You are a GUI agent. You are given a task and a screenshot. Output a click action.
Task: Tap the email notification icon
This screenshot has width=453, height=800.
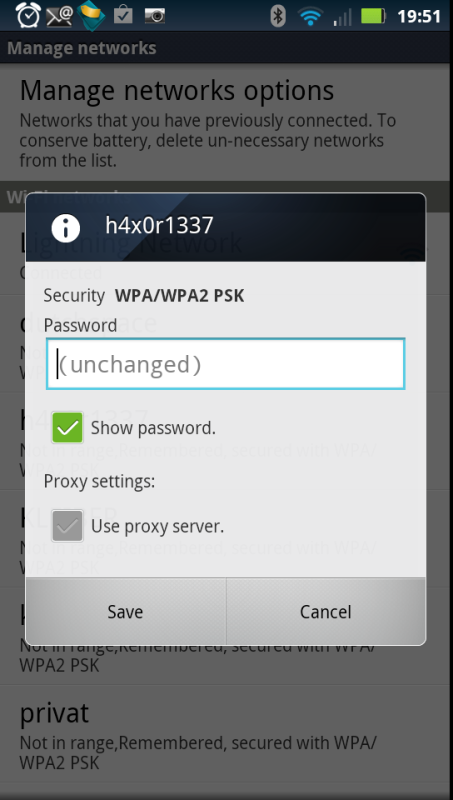point(59,15)
